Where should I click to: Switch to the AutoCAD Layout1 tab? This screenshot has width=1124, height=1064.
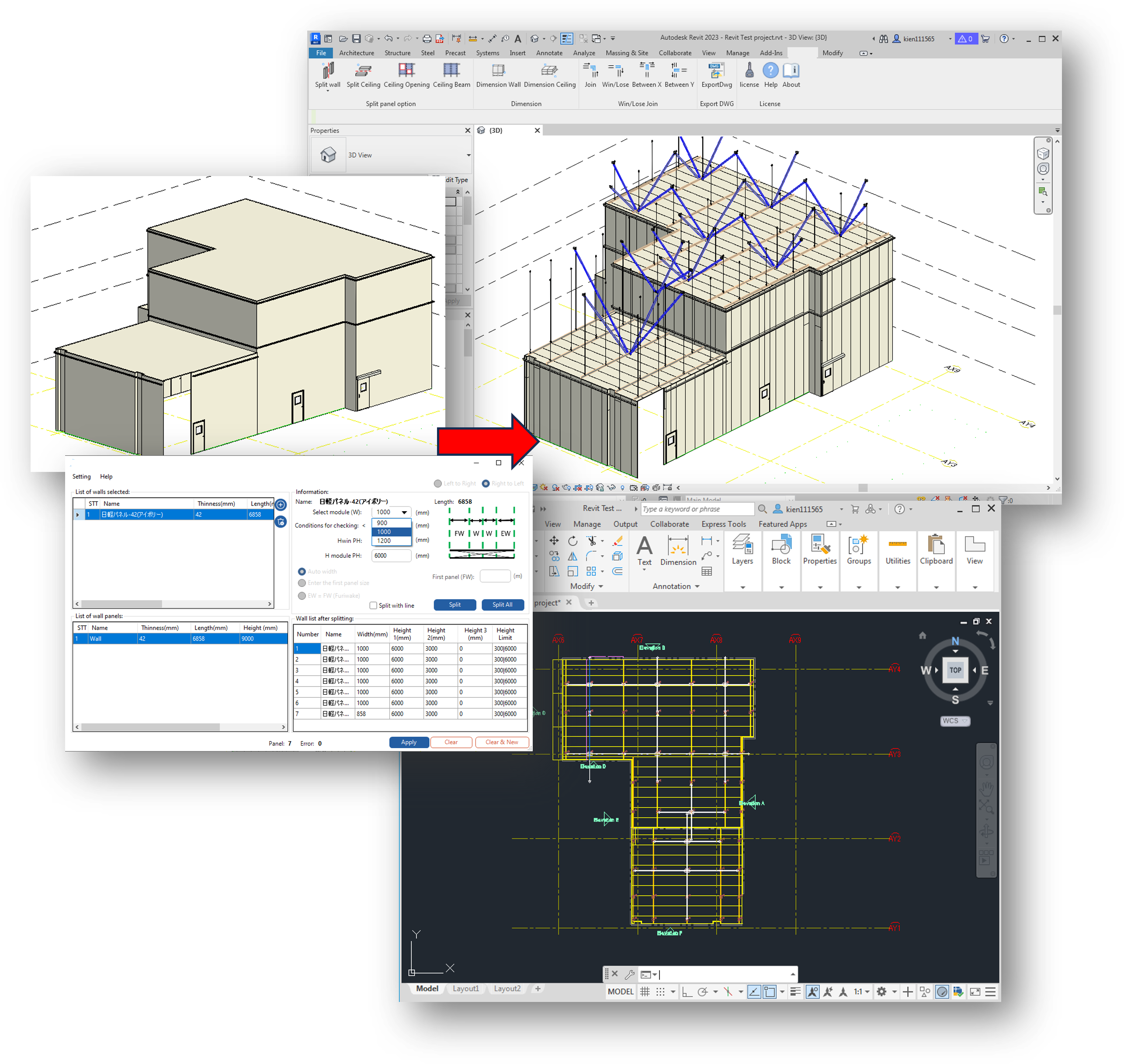tap(465, 988)
